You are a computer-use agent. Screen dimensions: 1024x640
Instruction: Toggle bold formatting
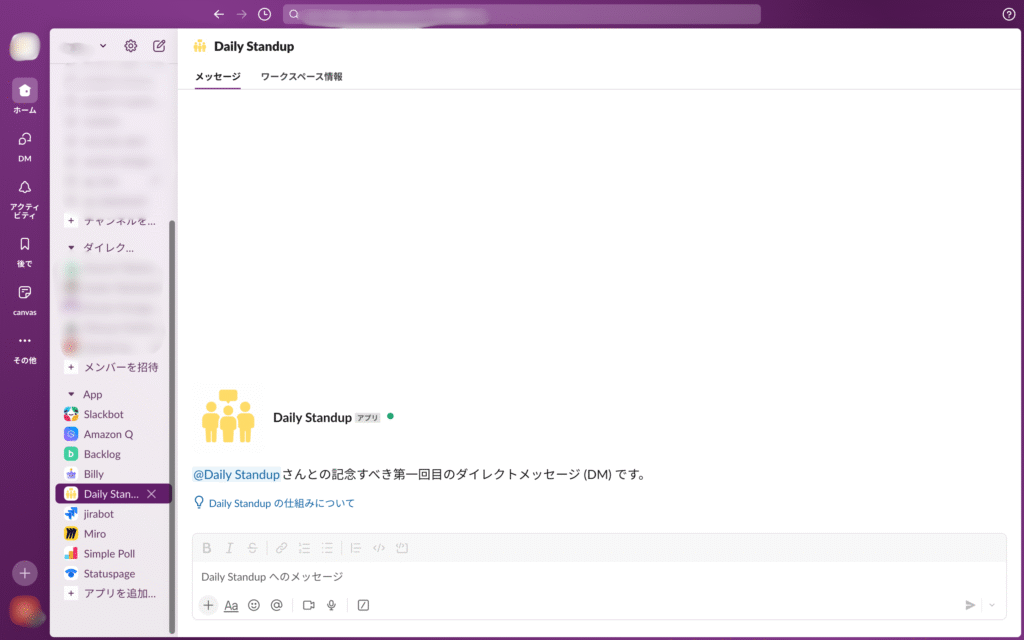pos(206,548)
